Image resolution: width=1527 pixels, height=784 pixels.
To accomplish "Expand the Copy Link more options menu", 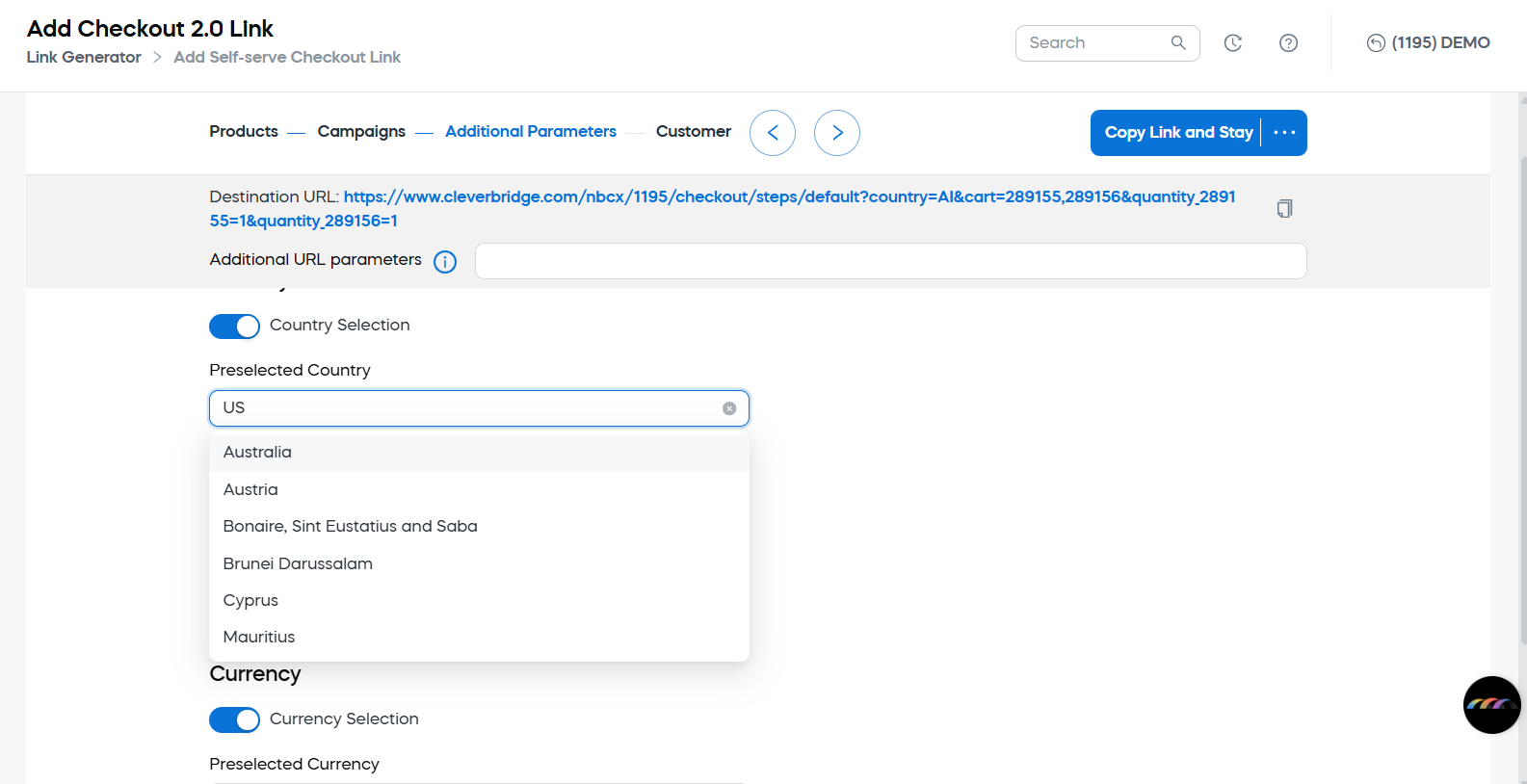I will (1284, 133).
